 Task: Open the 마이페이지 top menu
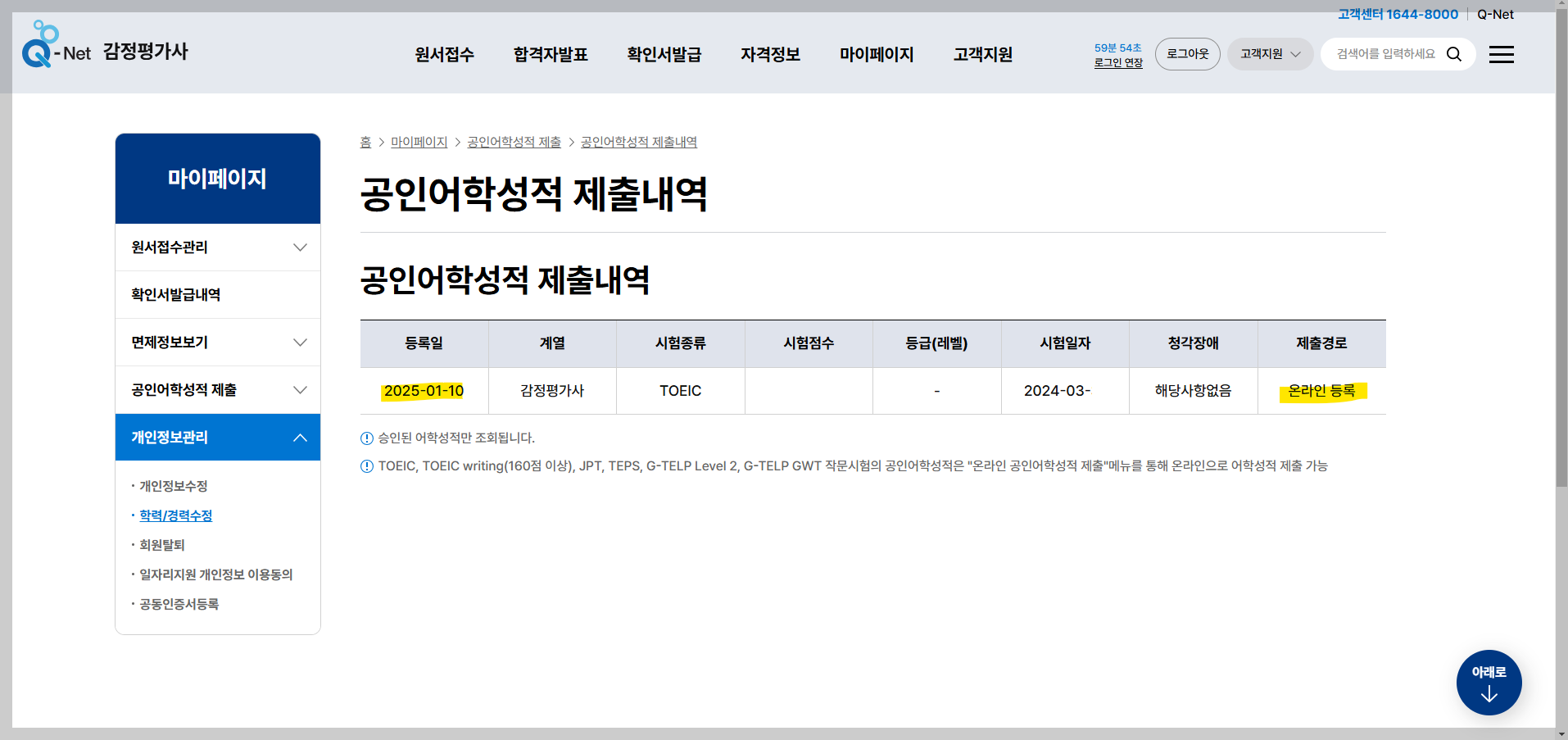(x=877, y=54)
